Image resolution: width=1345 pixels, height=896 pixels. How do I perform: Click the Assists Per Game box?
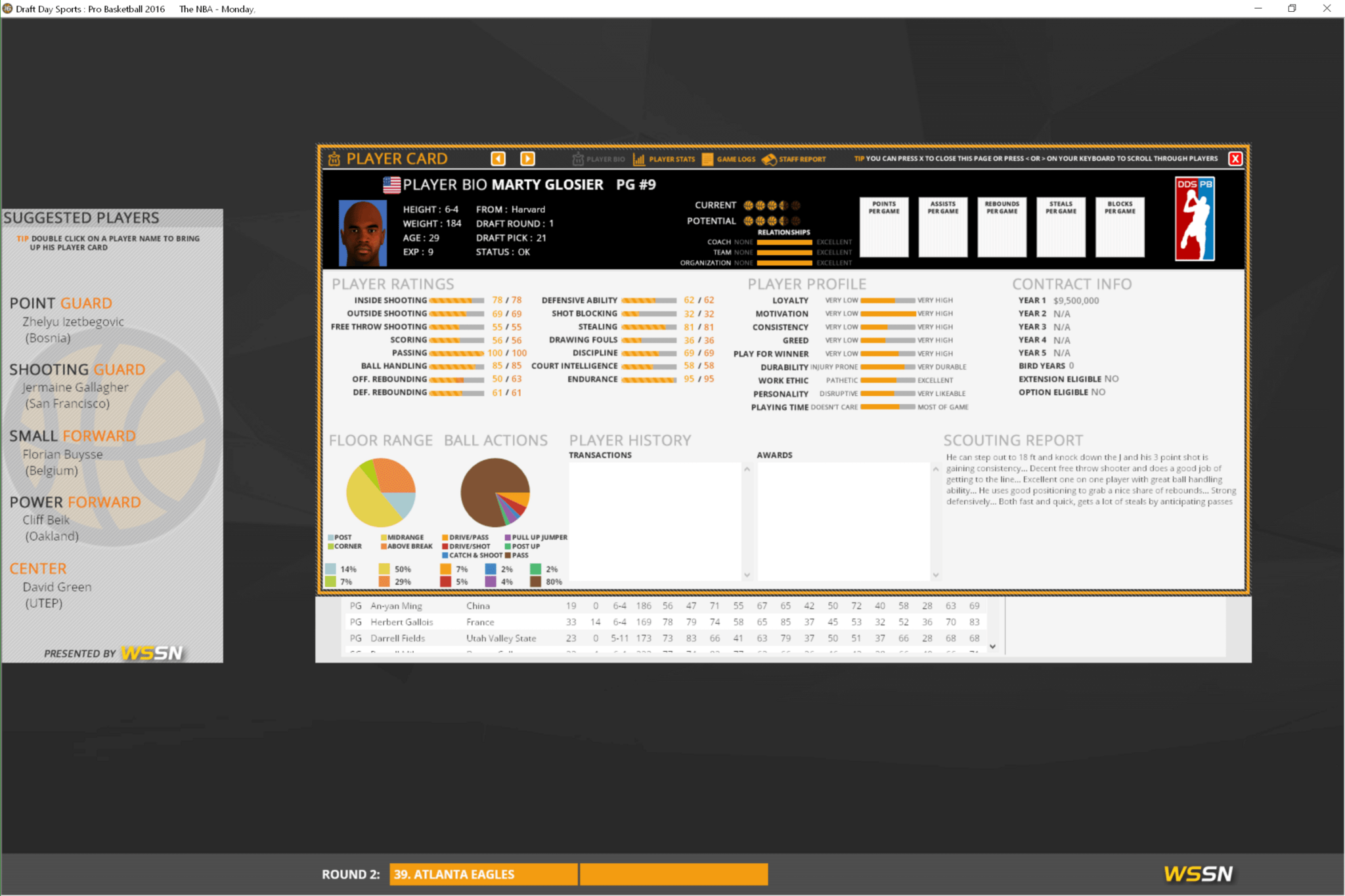[x=943, y=226]
